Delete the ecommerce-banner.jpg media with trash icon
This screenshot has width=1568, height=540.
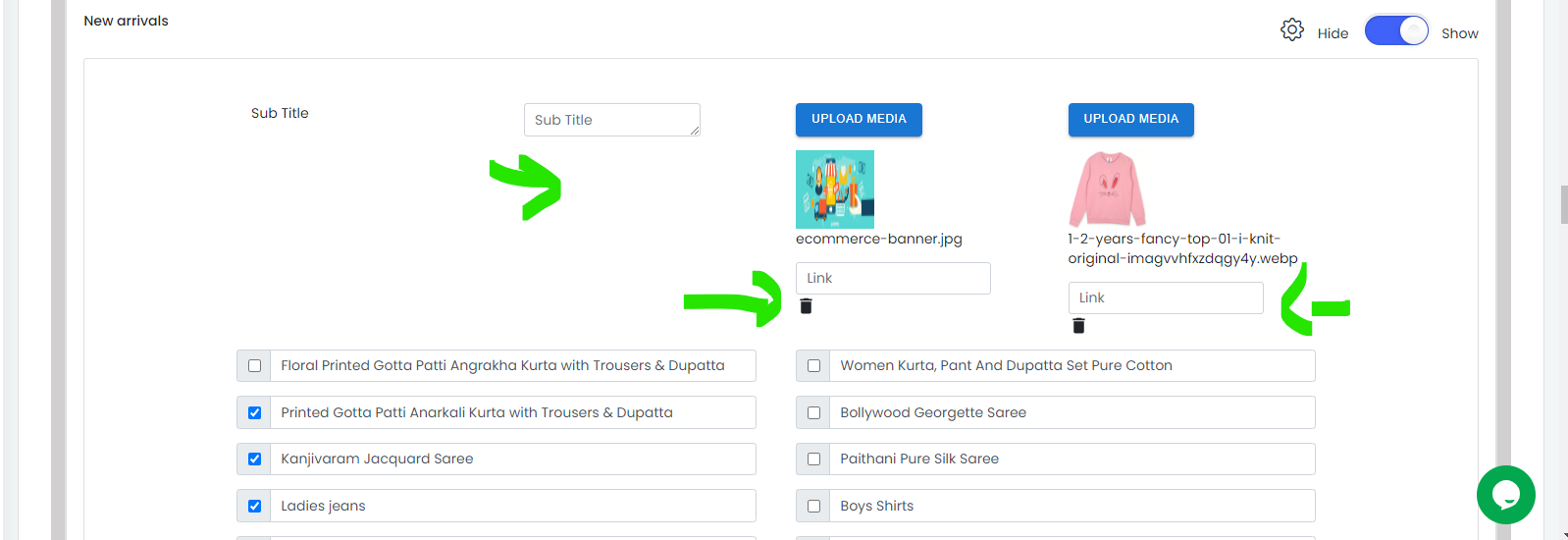click(806, 306)
